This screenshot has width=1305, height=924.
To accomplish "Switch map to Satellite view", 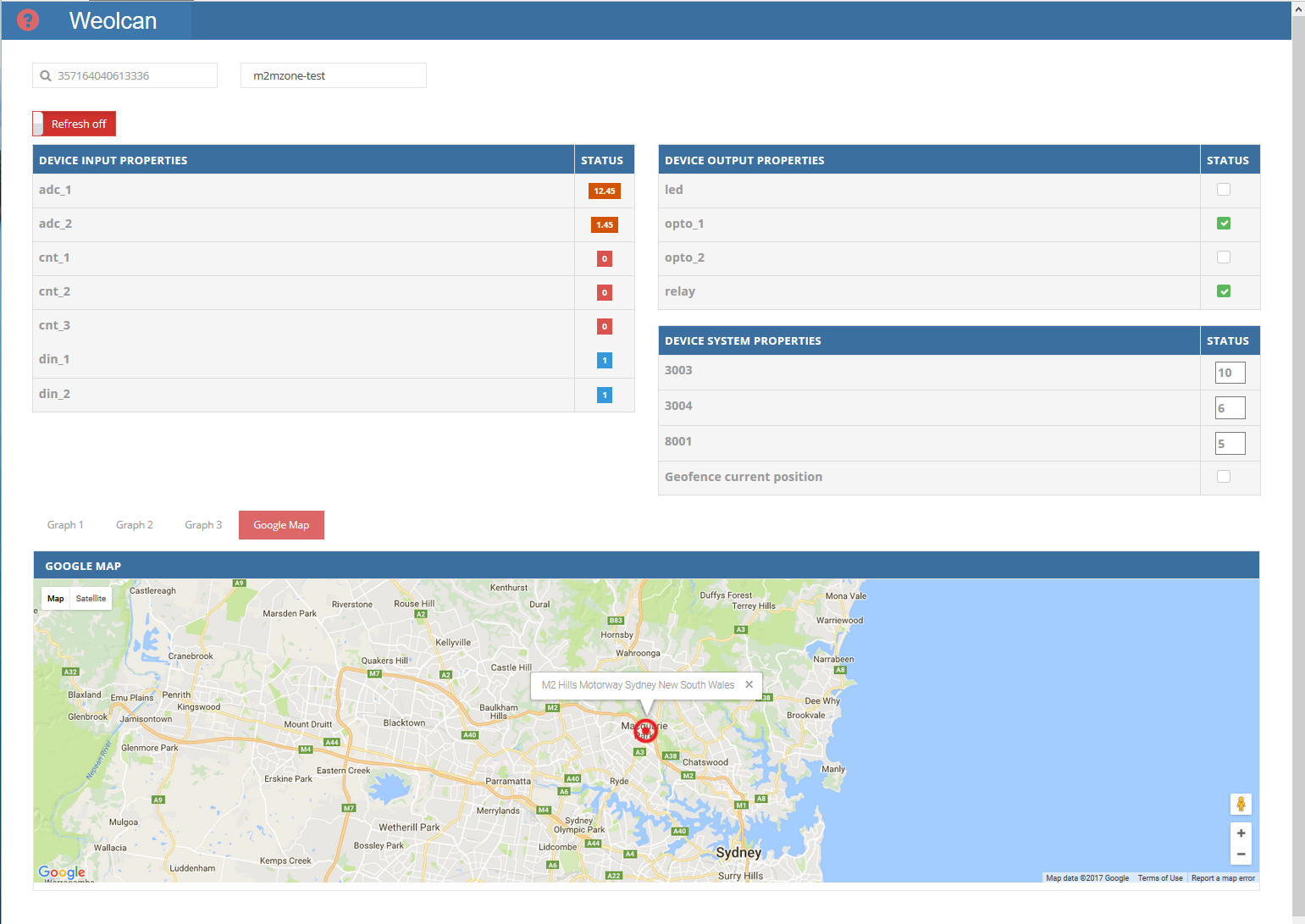I will (x=91, y=599).
